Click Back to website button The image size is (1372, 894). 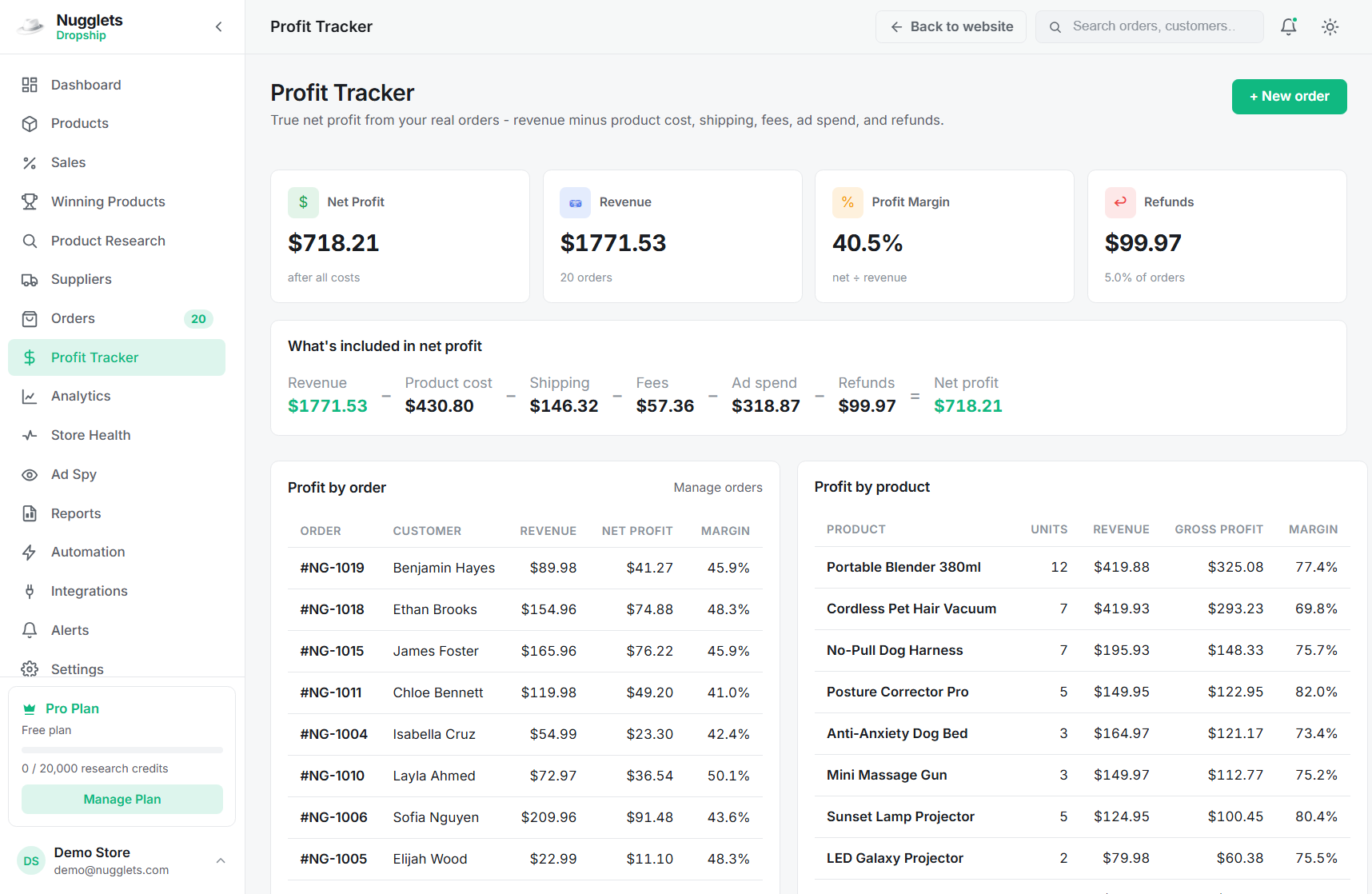coord(951,26)
